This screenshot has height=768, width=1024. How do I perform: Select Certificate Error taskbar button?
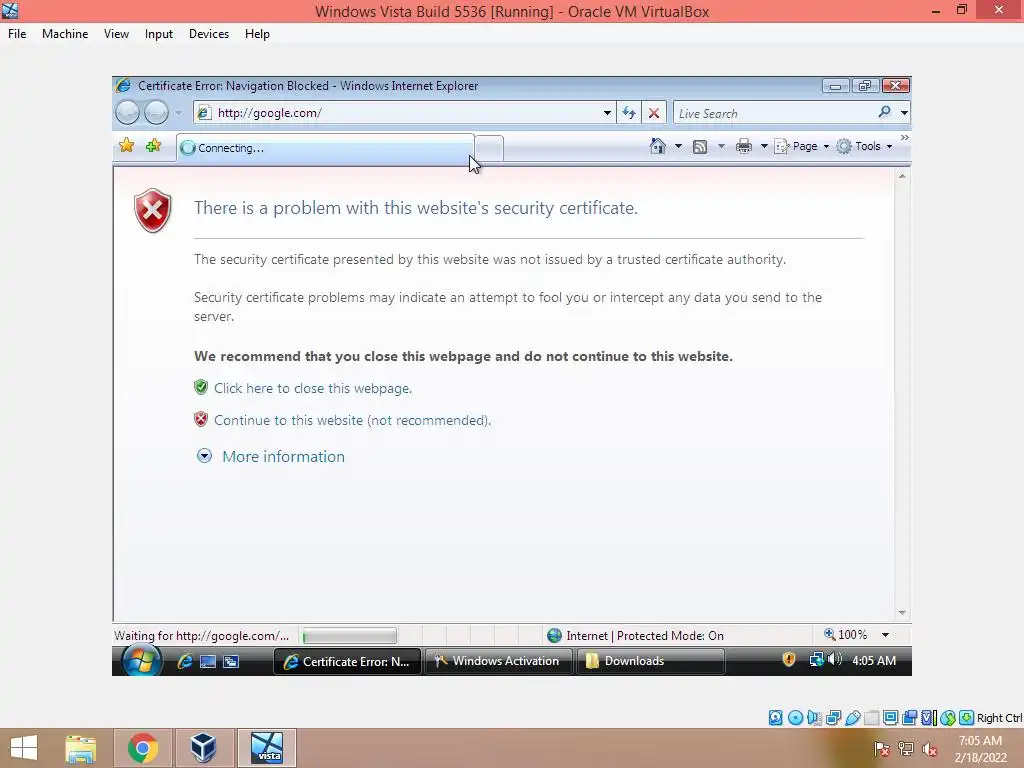point(347,662)
